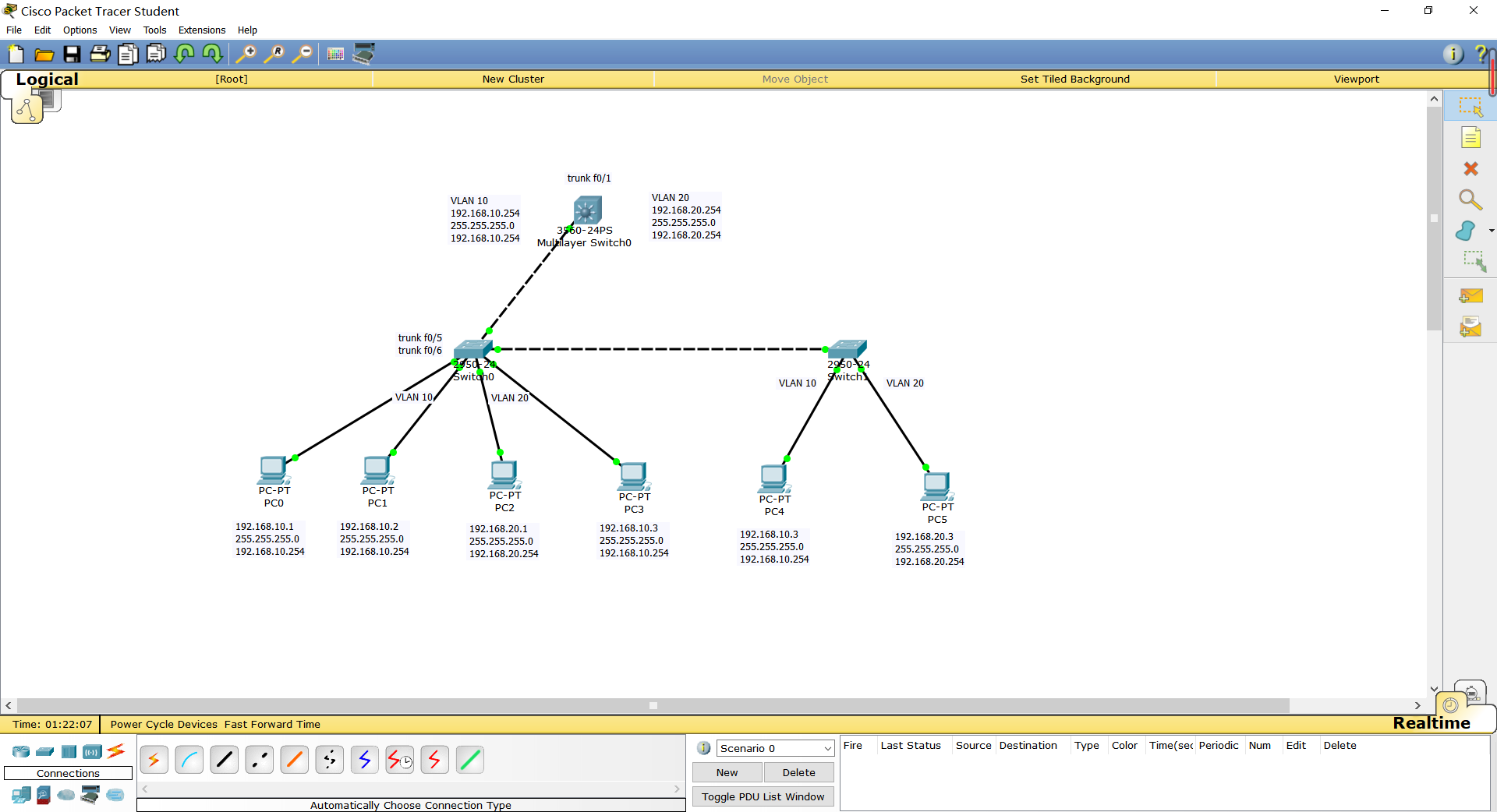Click the Custom Devices Dialog icon
The height and width of the screenshot is (812, 1497).
(363, 54)
